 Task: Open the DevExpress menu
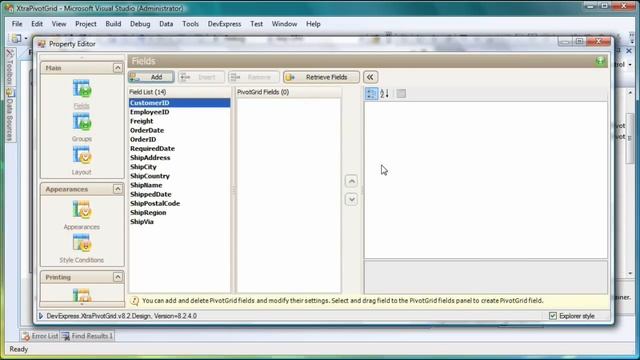[x=224, y=24]
